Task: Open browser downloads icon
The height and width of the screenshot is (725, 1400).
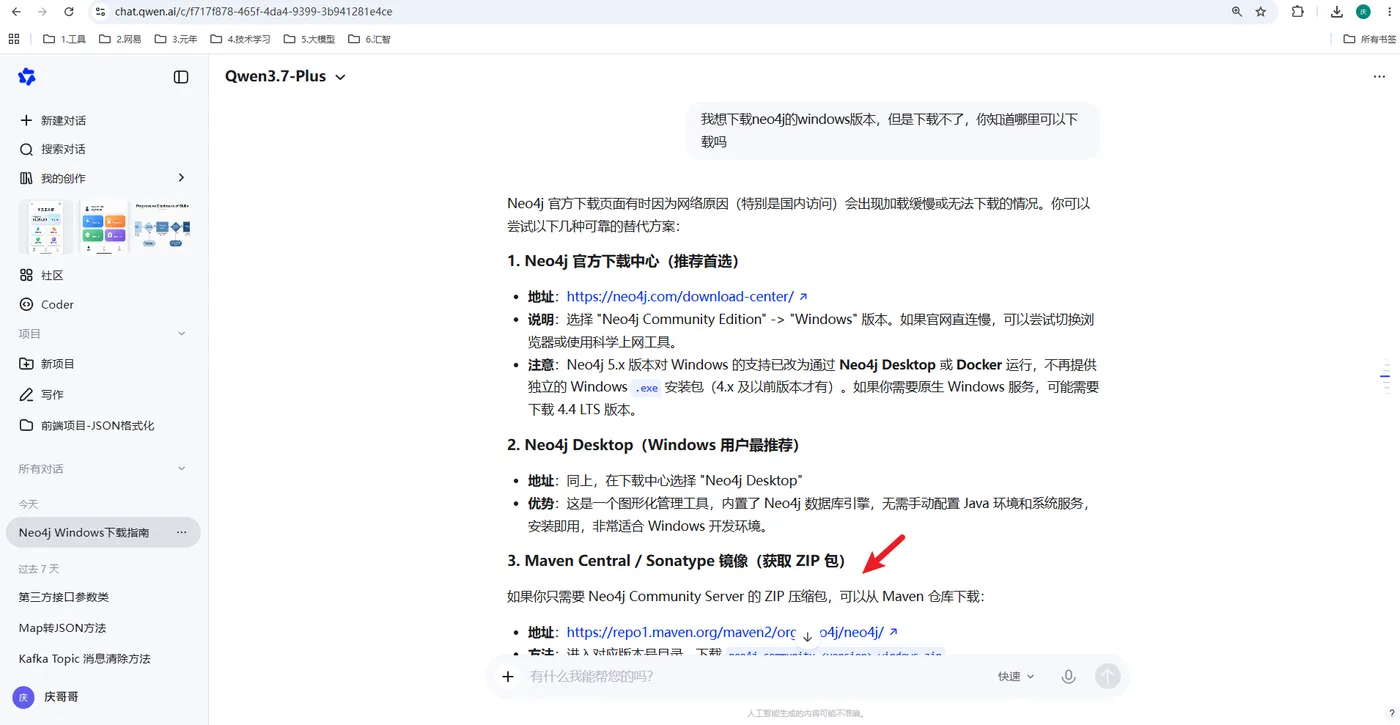Action: click(1337, 12)
